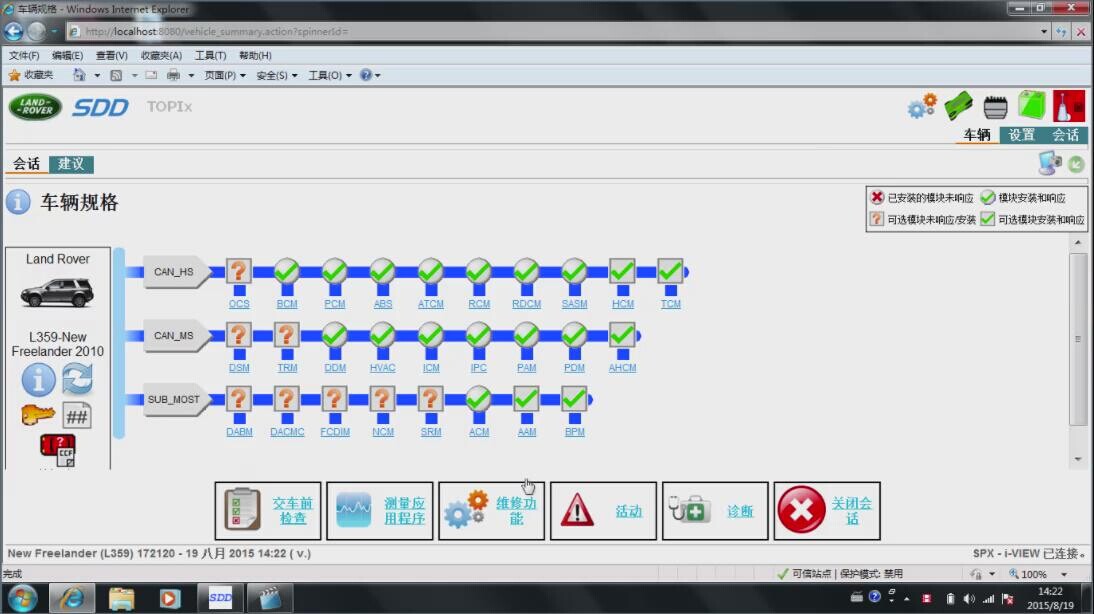Click the SDD taskbar icon
Viewport: 1094px width, 614px height.
[220, 598]
